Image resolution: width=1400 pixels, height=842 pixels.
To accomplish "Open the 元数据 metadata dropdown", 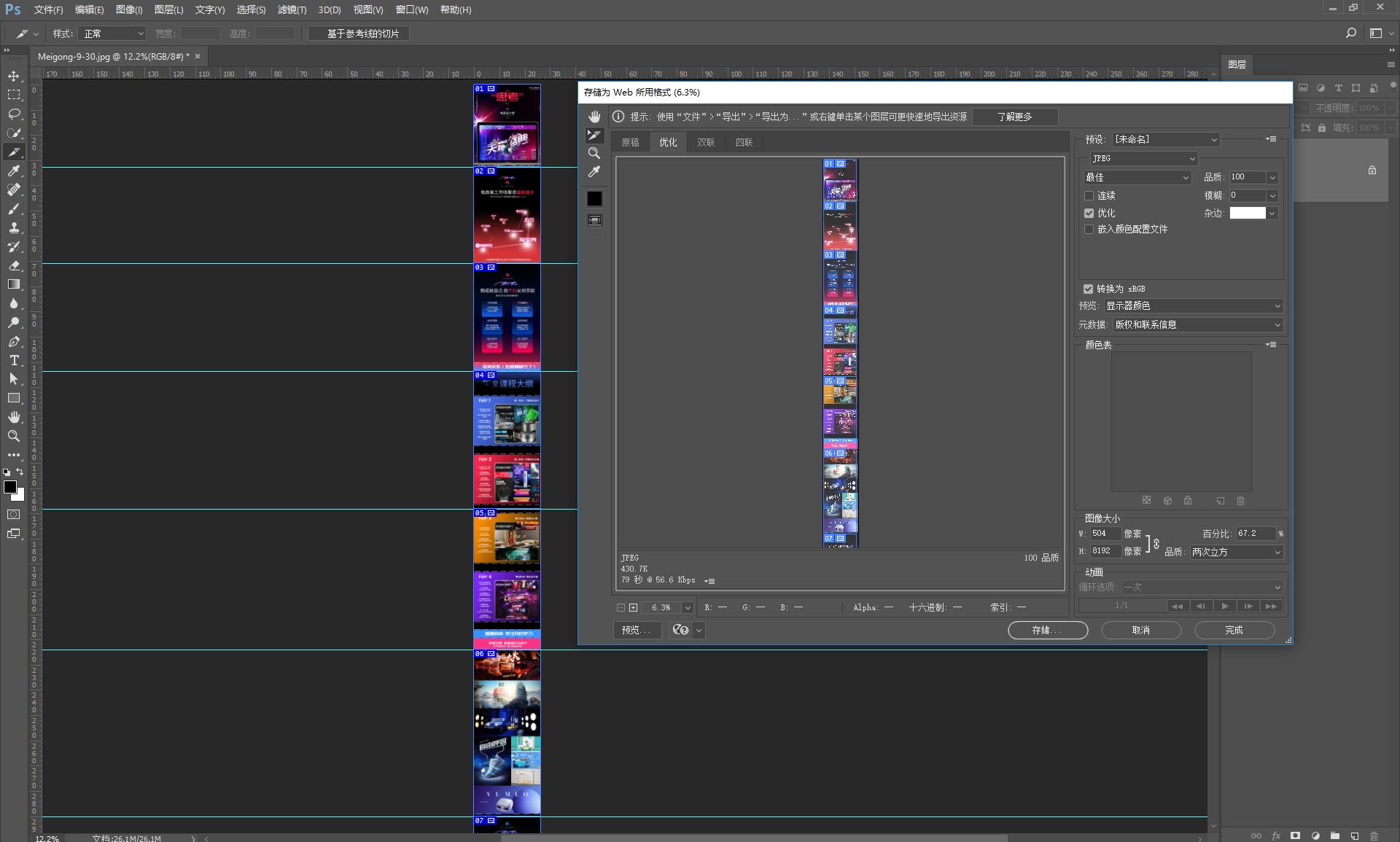I will pos(1196,324).
